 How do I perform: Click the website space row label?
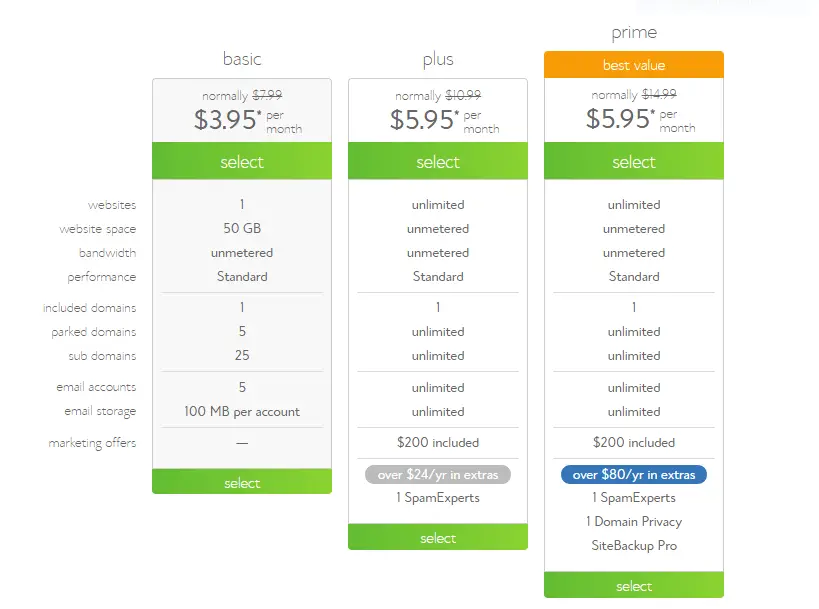98,229
